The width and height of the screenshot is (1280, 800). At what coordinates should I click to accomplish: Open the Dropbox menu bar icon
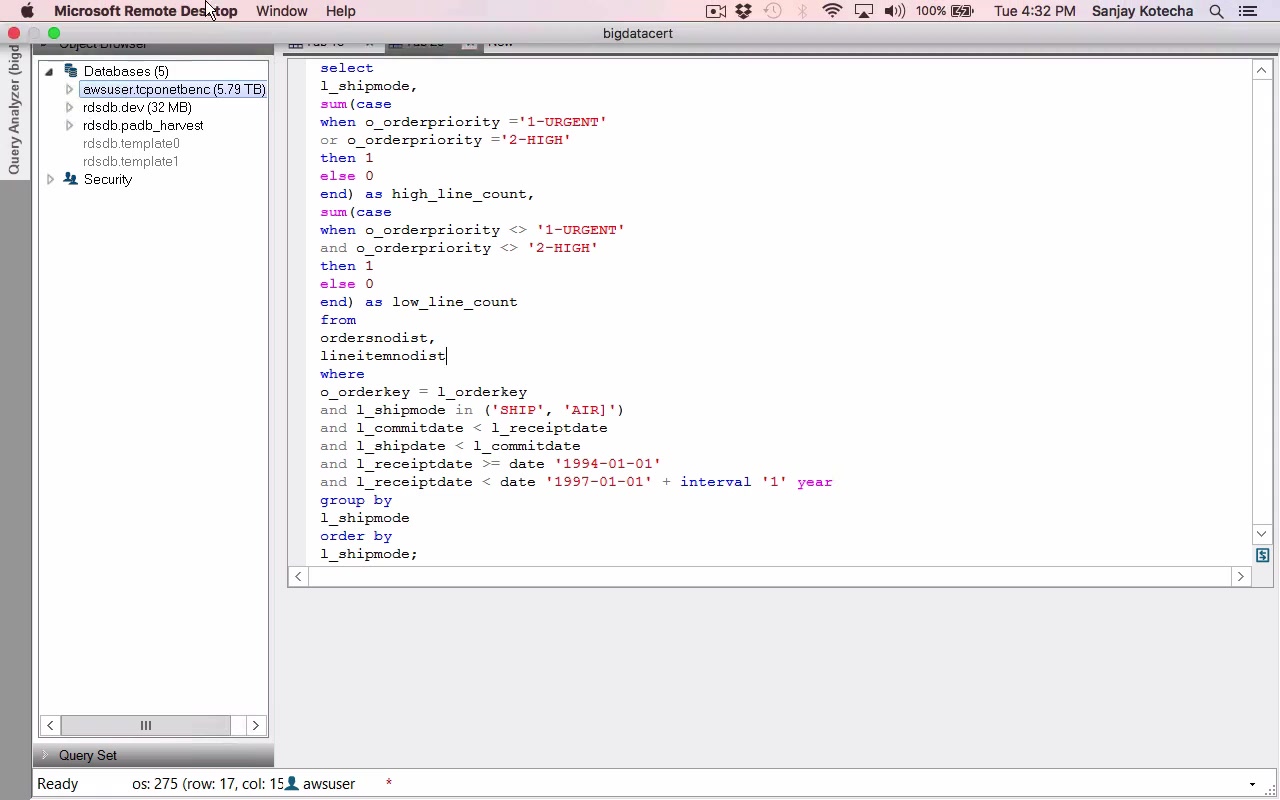[743, 11]
